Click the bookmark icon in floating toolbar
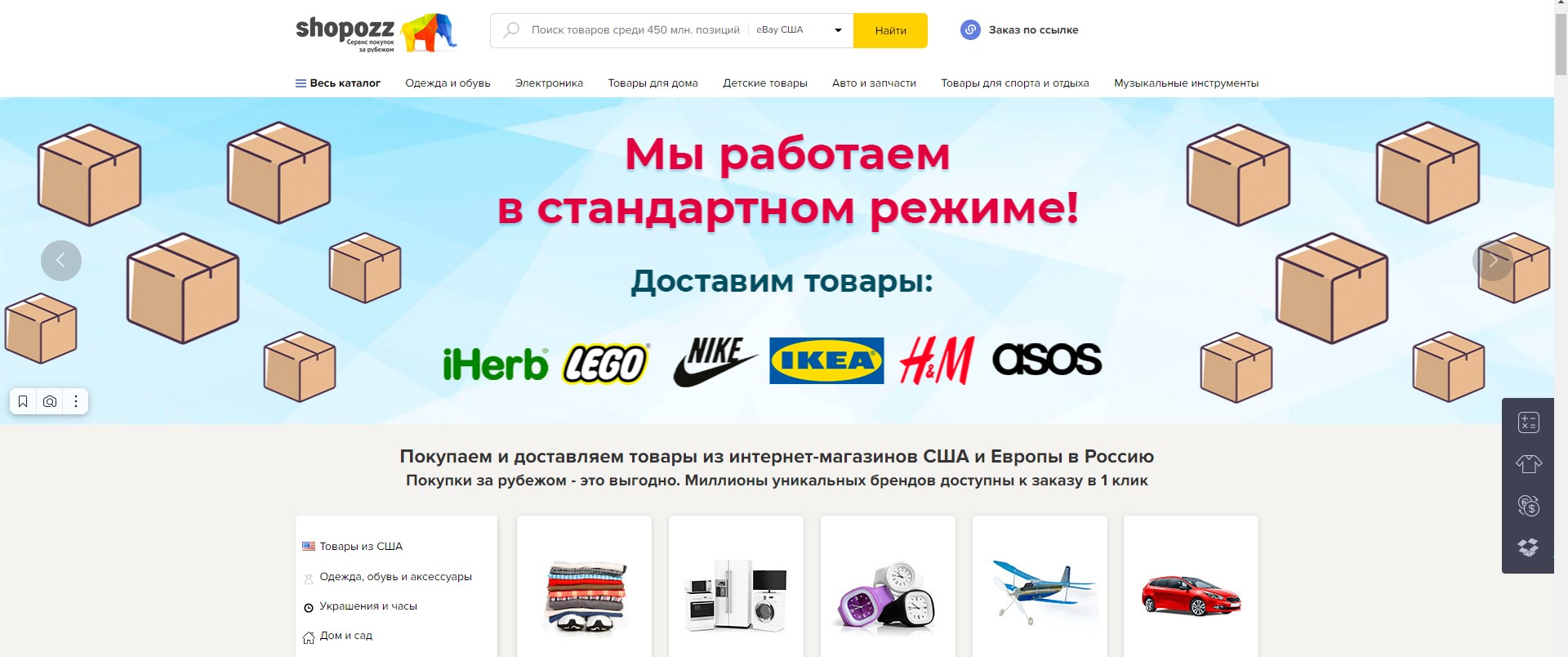 (x=23, y=401)
